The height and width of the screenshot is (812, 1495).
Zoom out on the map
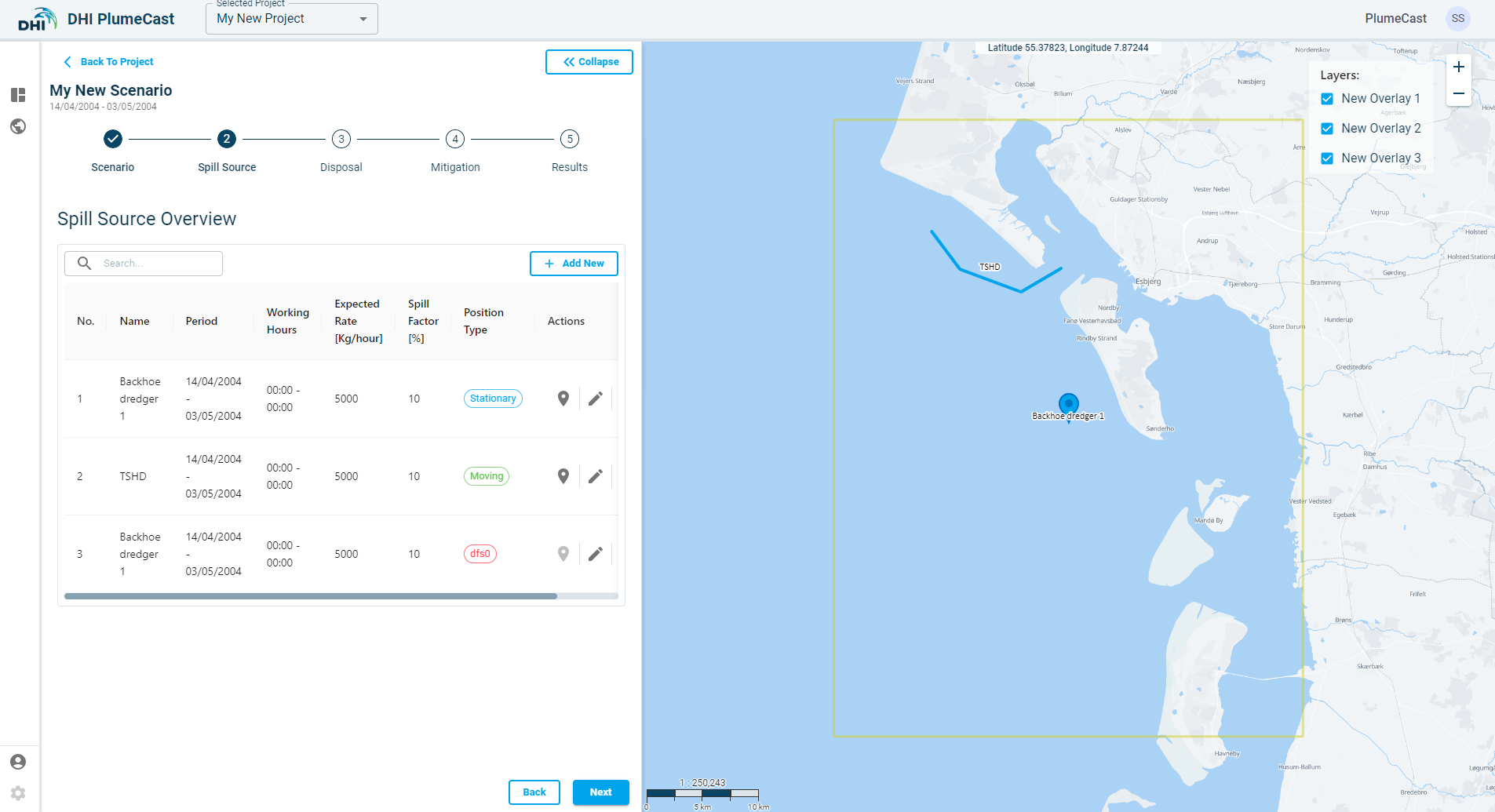click(x=1458, y=93)
